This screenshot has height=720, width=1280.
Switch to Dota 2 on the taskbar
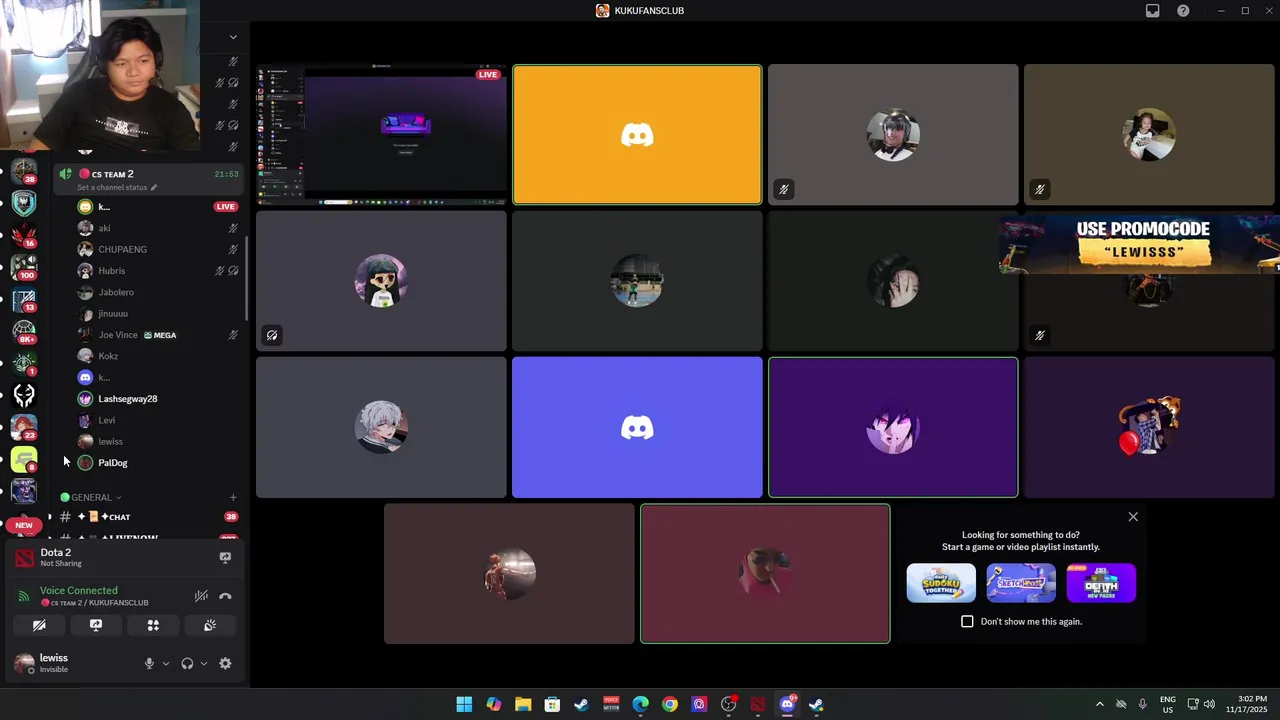[x=758, y=704]
